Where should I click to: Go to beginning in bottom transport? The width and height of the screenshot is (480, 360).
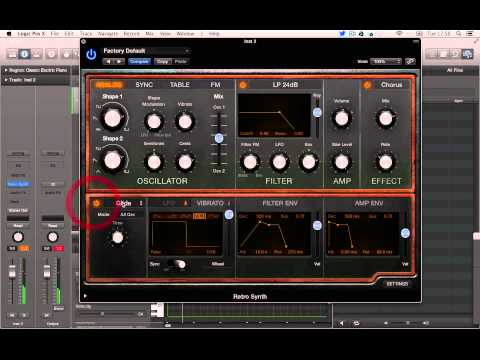pos(341,323)
